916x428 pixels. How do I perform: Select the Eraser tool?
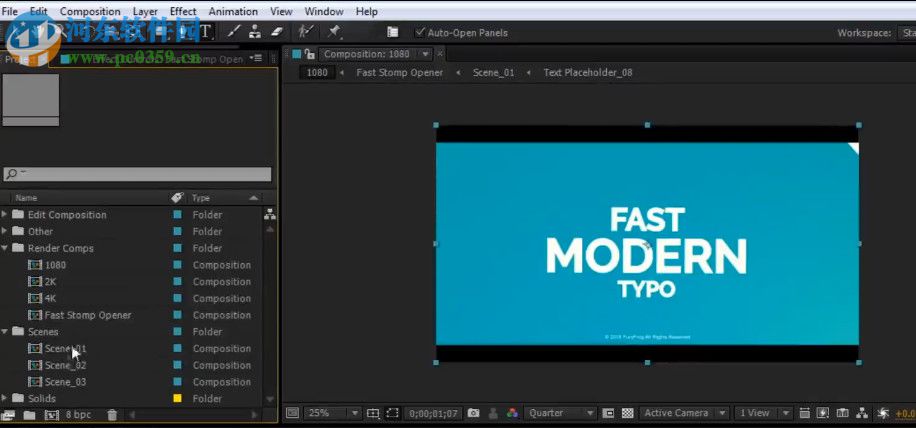[277, 32]
